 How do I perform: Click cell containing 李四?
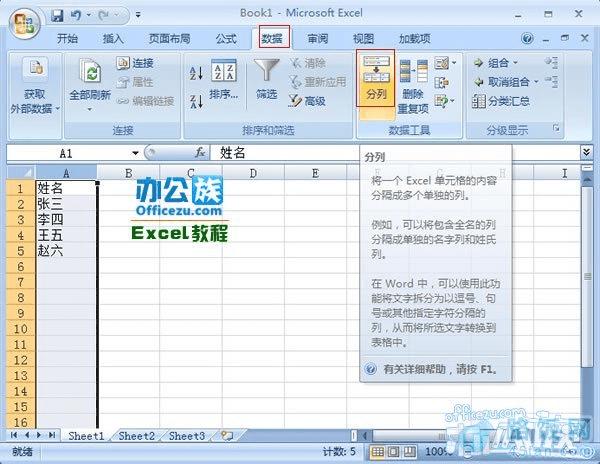[66, 219]
